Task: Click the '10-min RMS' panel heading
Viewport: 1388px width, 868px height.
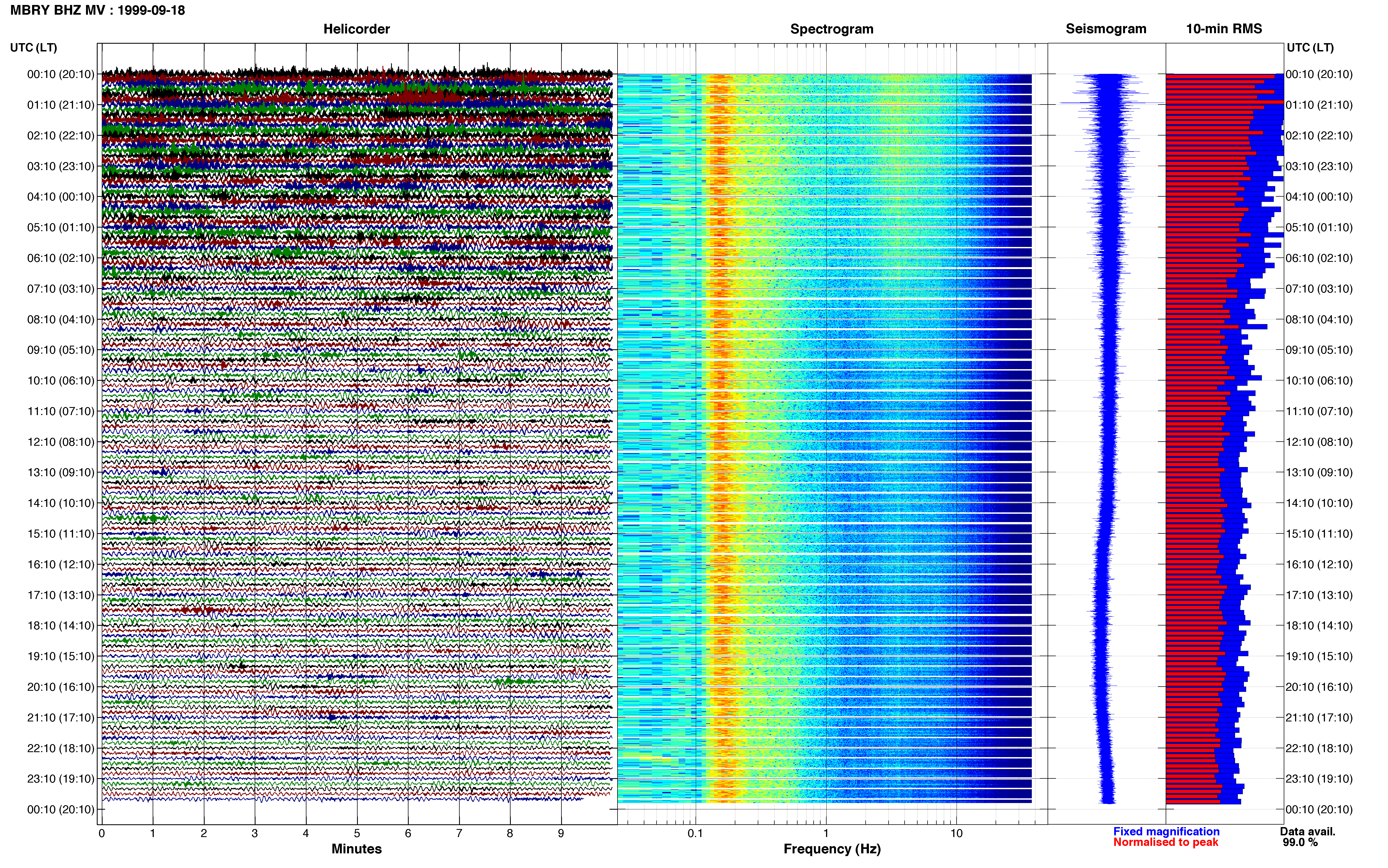Action: coord(1224,29)
